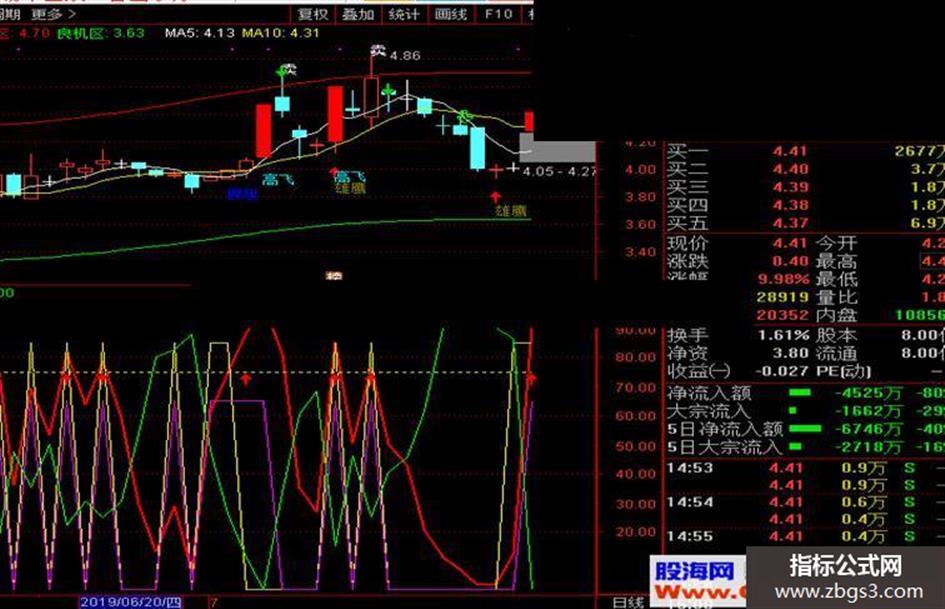The width and height of the screenshot is (945, 609).
Task: Click the 最高 label
Action: [837, 261]
